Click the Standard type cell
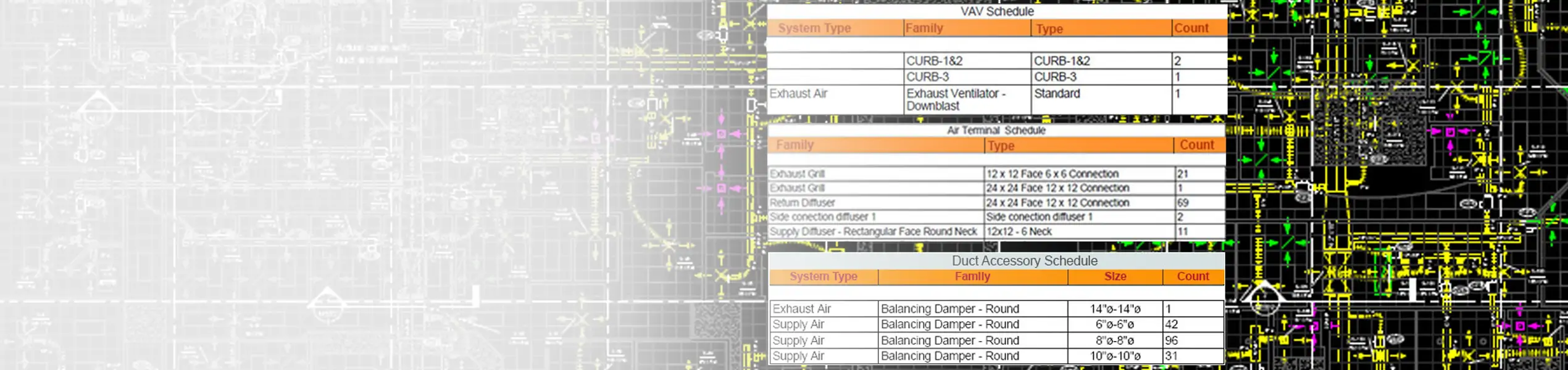Viewport: 1568px width, 370px height. click(x=1056, y=94)
